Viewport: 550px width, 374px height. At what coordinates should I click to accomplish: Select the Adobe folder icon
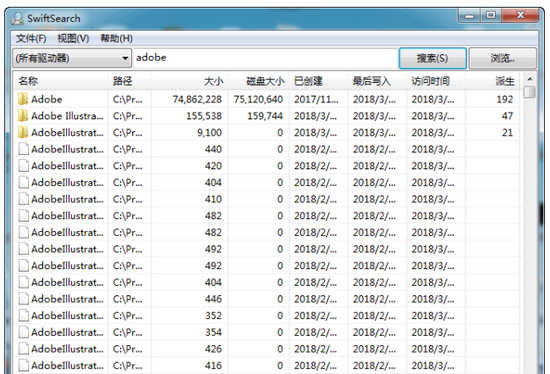click(23, 99)
